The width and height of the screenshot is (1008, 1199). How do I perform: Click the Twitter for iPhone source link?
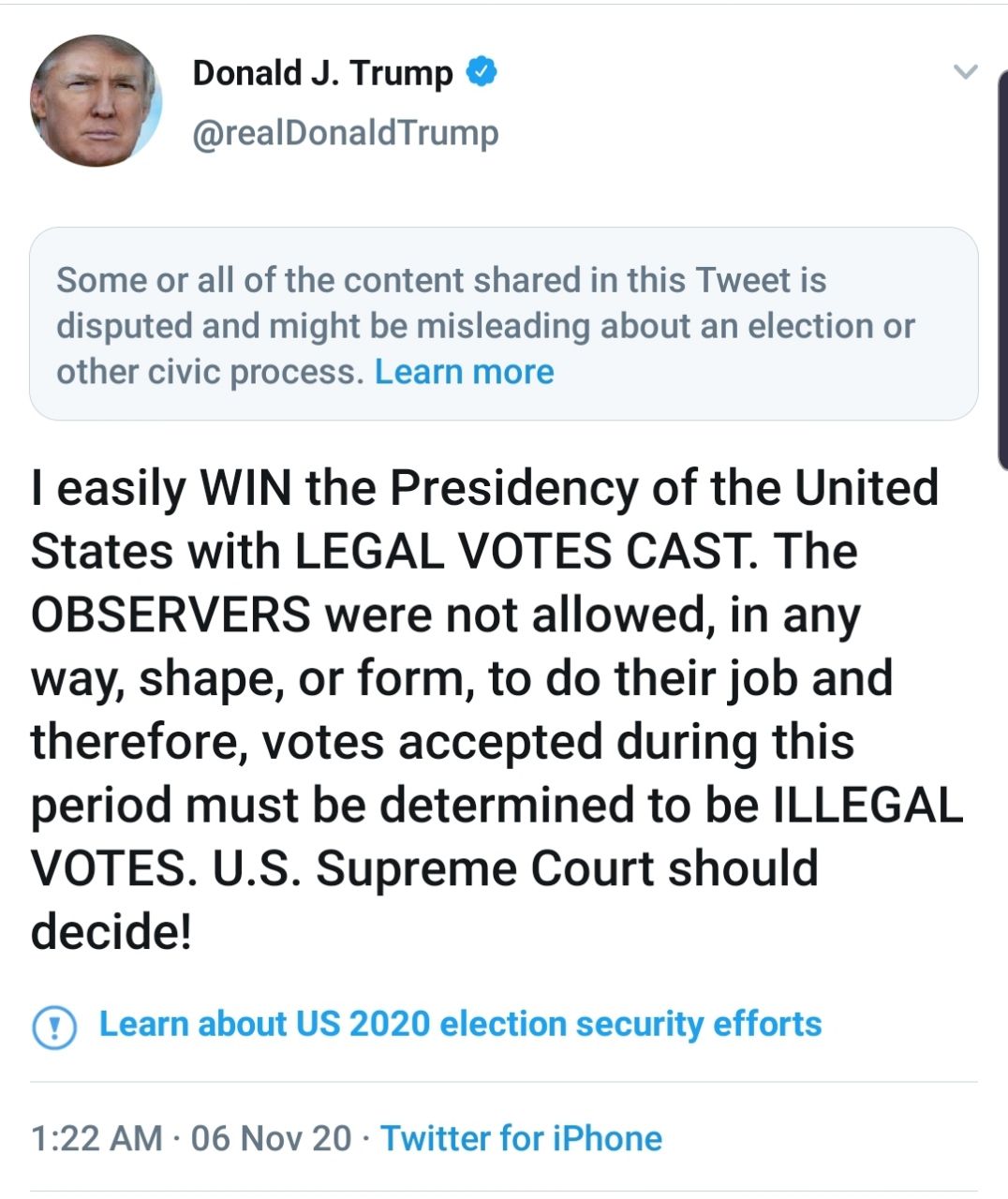(521, 1138)
